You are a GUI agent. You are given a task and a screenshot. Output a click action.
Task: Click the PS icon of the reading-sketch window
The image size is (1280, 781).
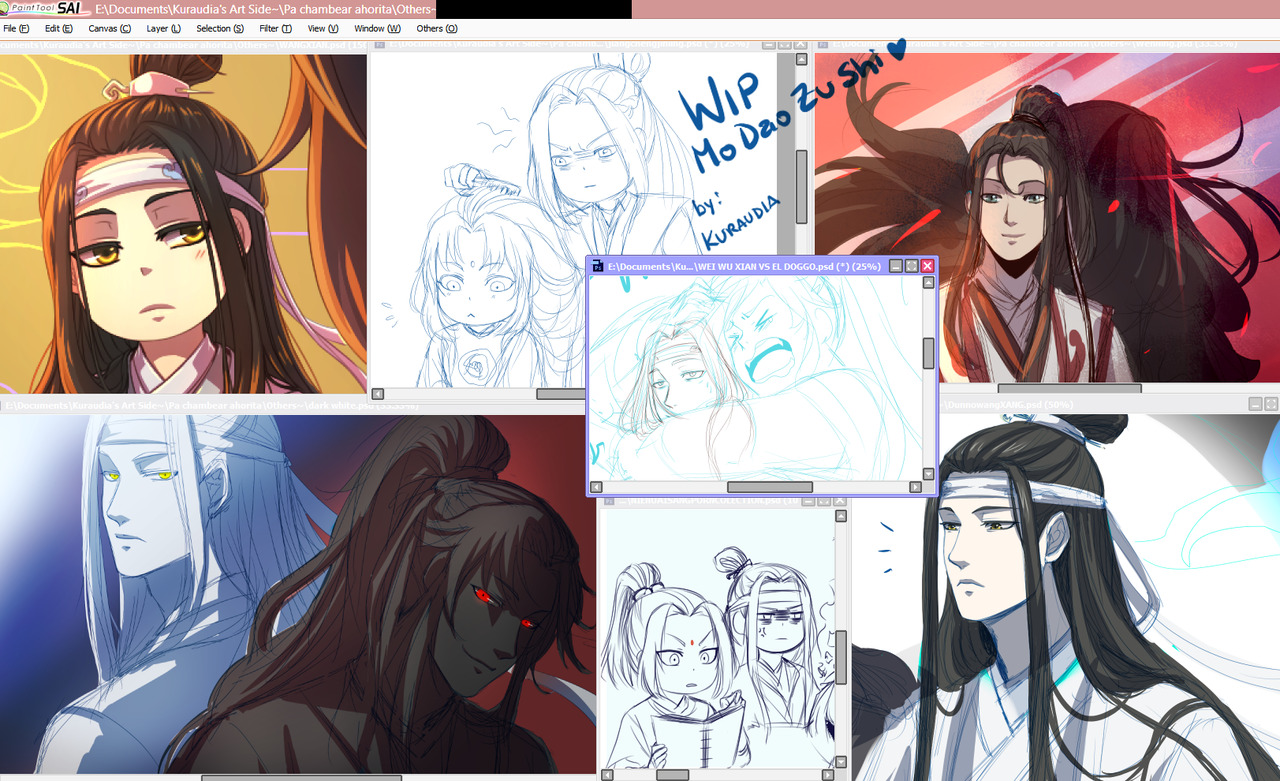[x=609, y=500]
